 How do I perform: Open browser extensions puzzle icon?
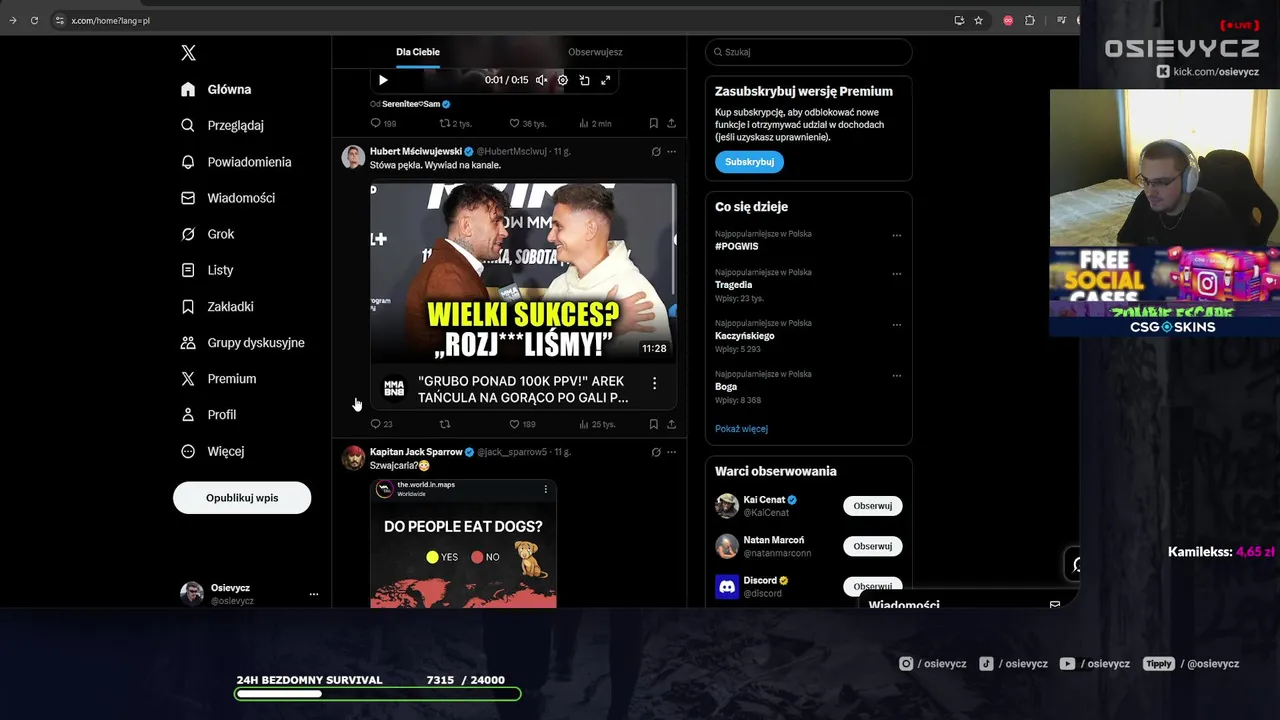[x=1030, y=20]
